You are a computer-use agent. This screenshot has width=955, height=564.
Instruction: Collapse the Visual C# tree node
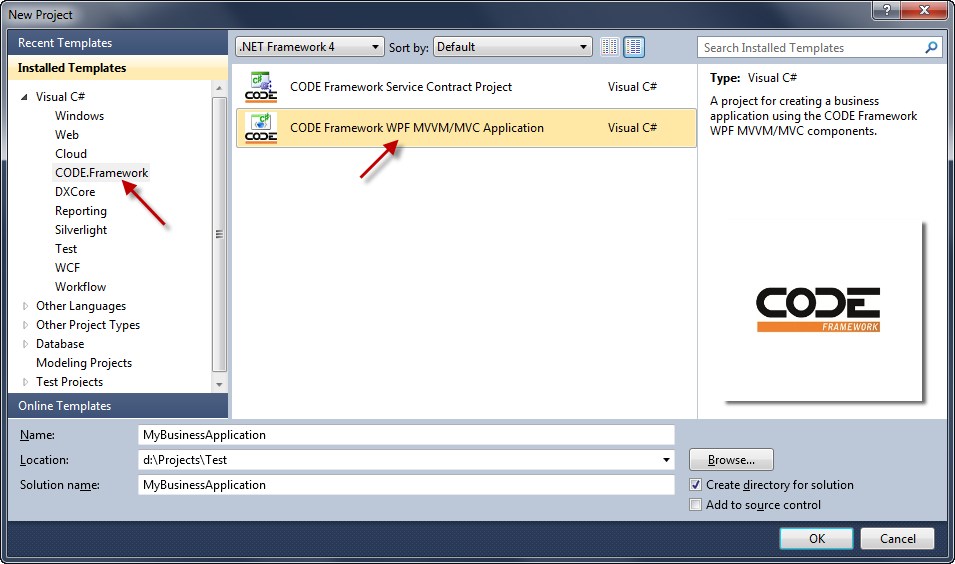click(x=24, y=97)
